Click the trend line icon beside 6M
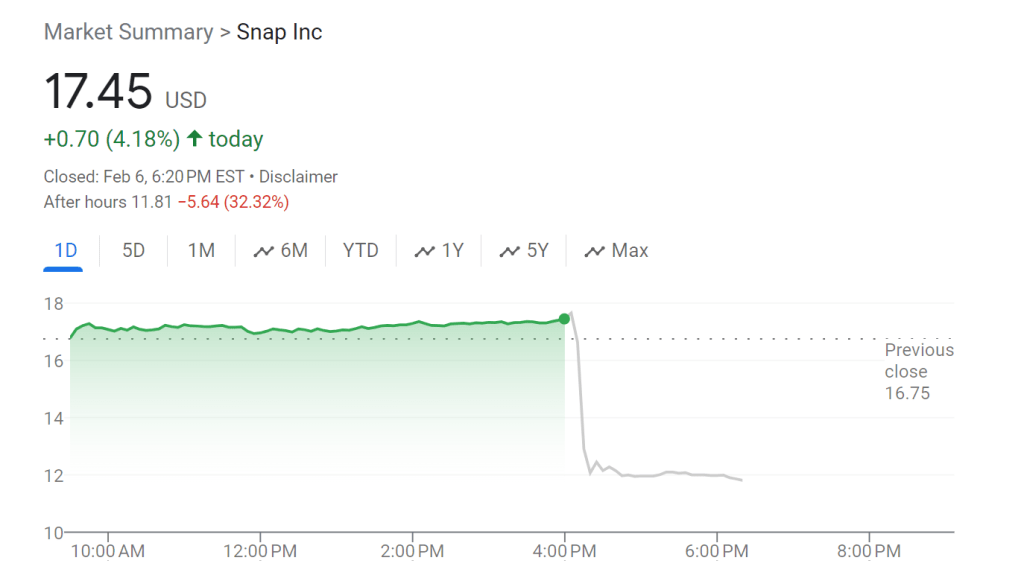The image size is (1024, 575). pyautogui.click(x=264, y=252)
